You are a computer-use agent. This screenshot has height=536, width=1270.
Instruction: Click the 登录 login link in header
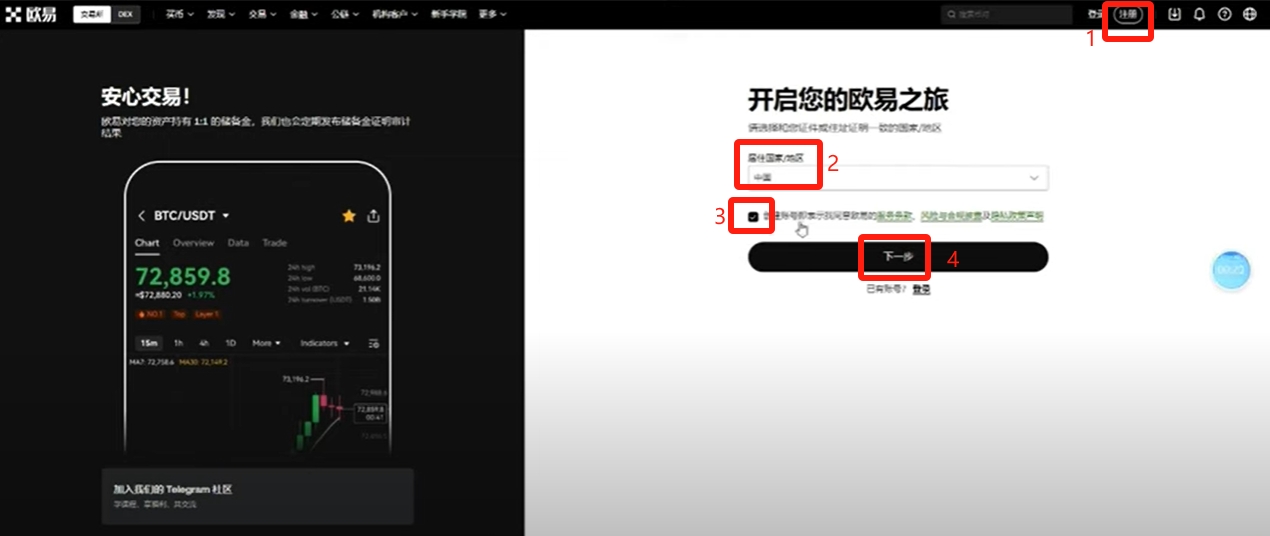click(1096, 15)
